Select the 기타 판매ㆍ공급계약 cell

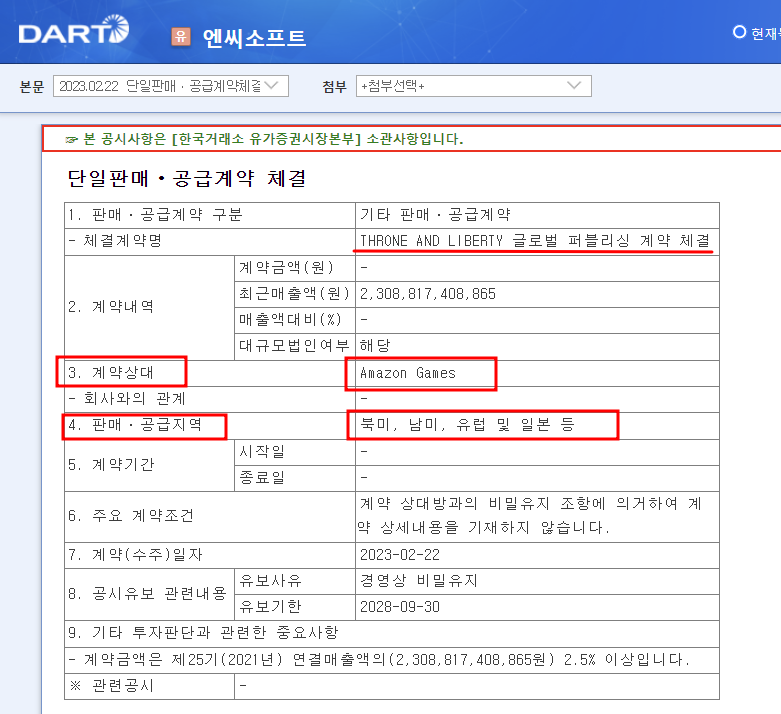click(x=537, y=215)
